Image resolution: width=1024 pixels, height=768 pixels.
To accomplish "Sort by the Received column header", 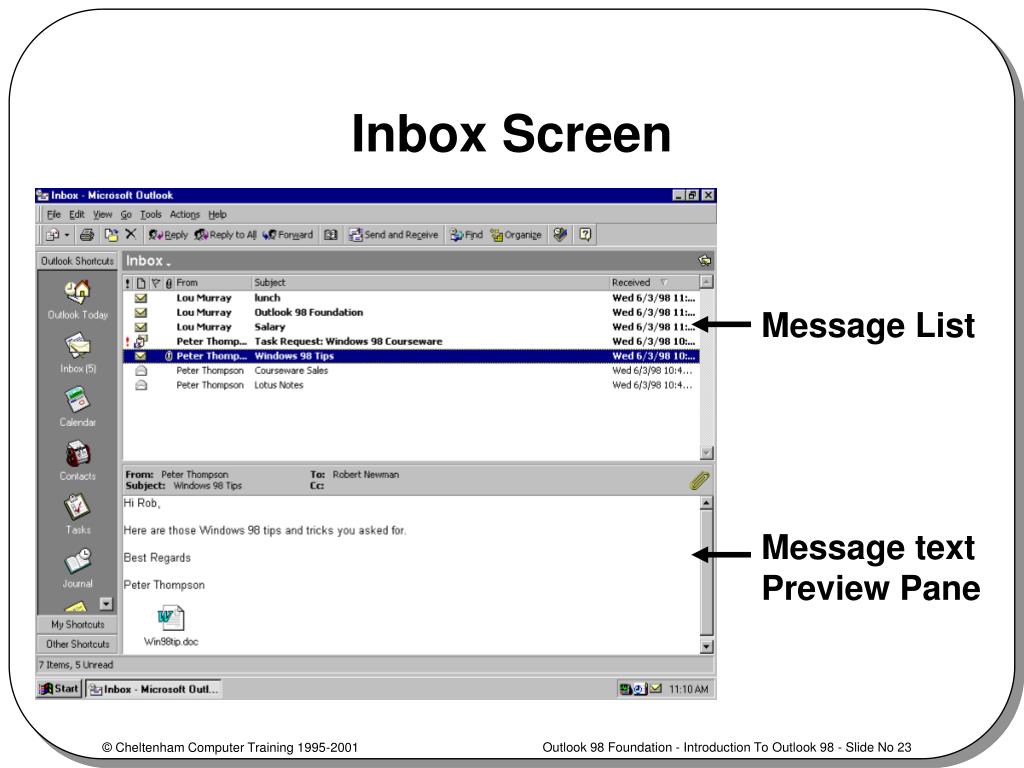I will [654, 283].
